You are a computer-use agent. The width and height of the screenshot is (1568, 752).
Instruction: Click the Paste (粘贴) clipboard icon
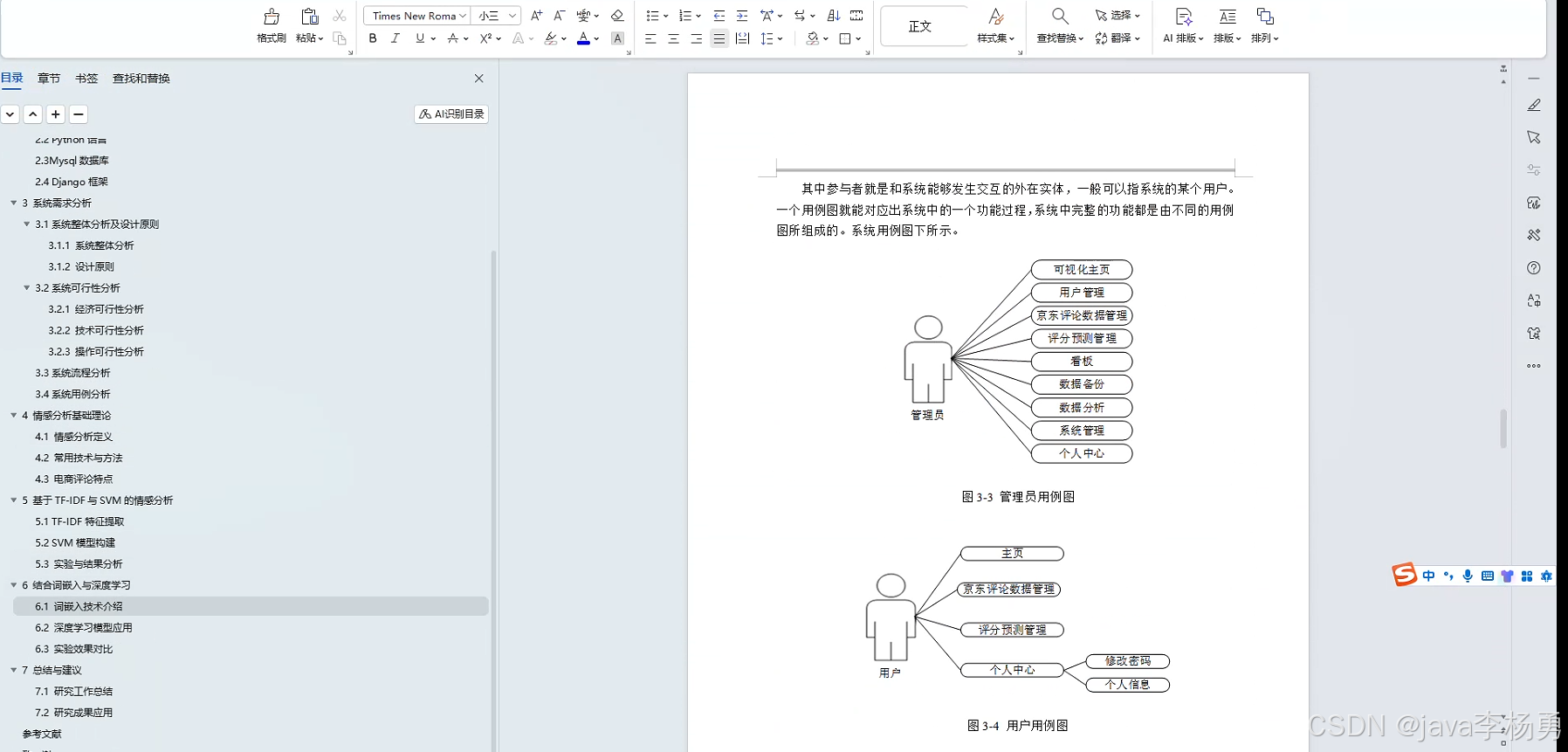point(309,17)
